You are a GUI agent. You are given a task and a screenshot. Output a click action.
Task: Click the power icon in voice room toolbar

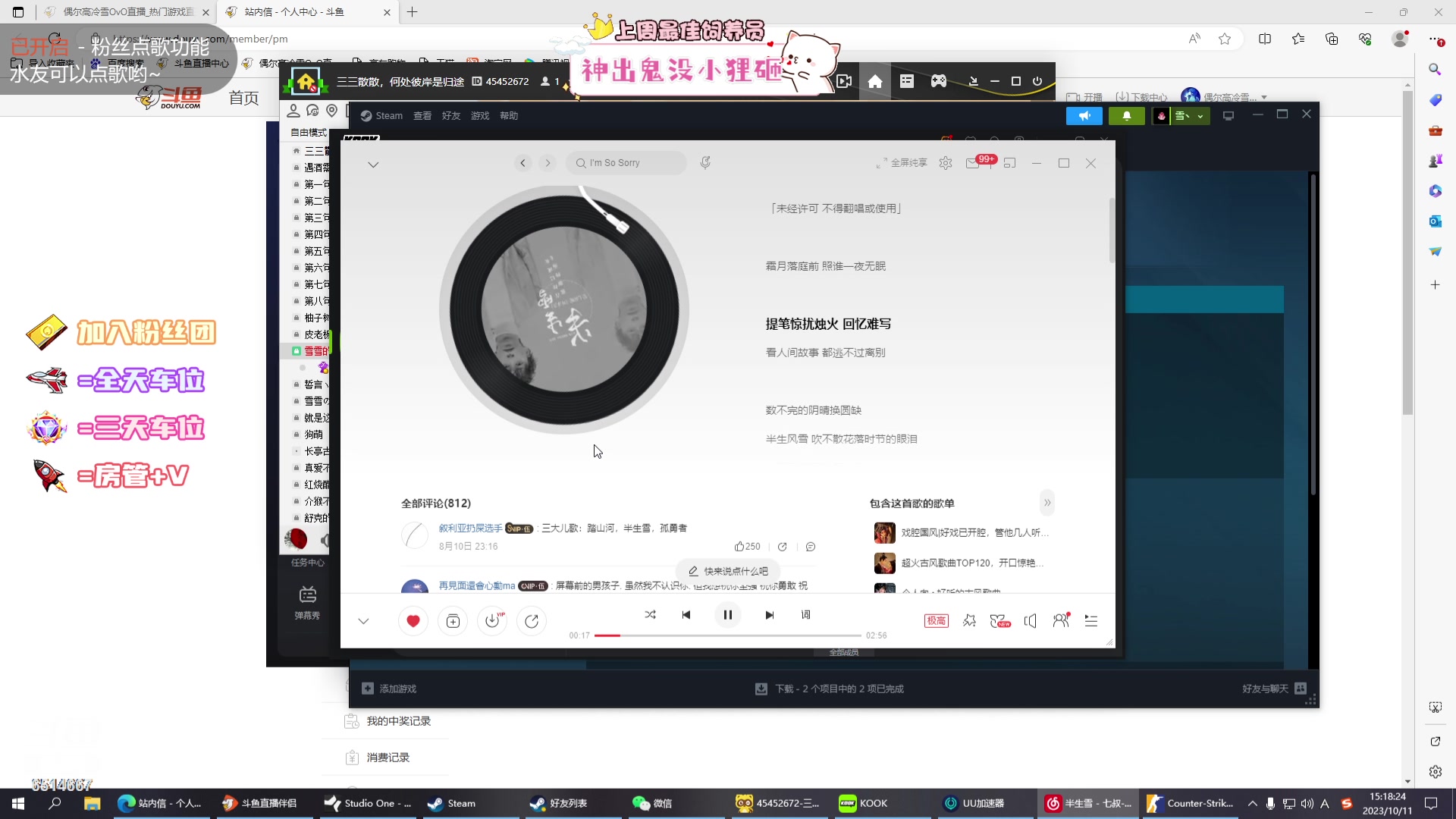(1037, 81)
